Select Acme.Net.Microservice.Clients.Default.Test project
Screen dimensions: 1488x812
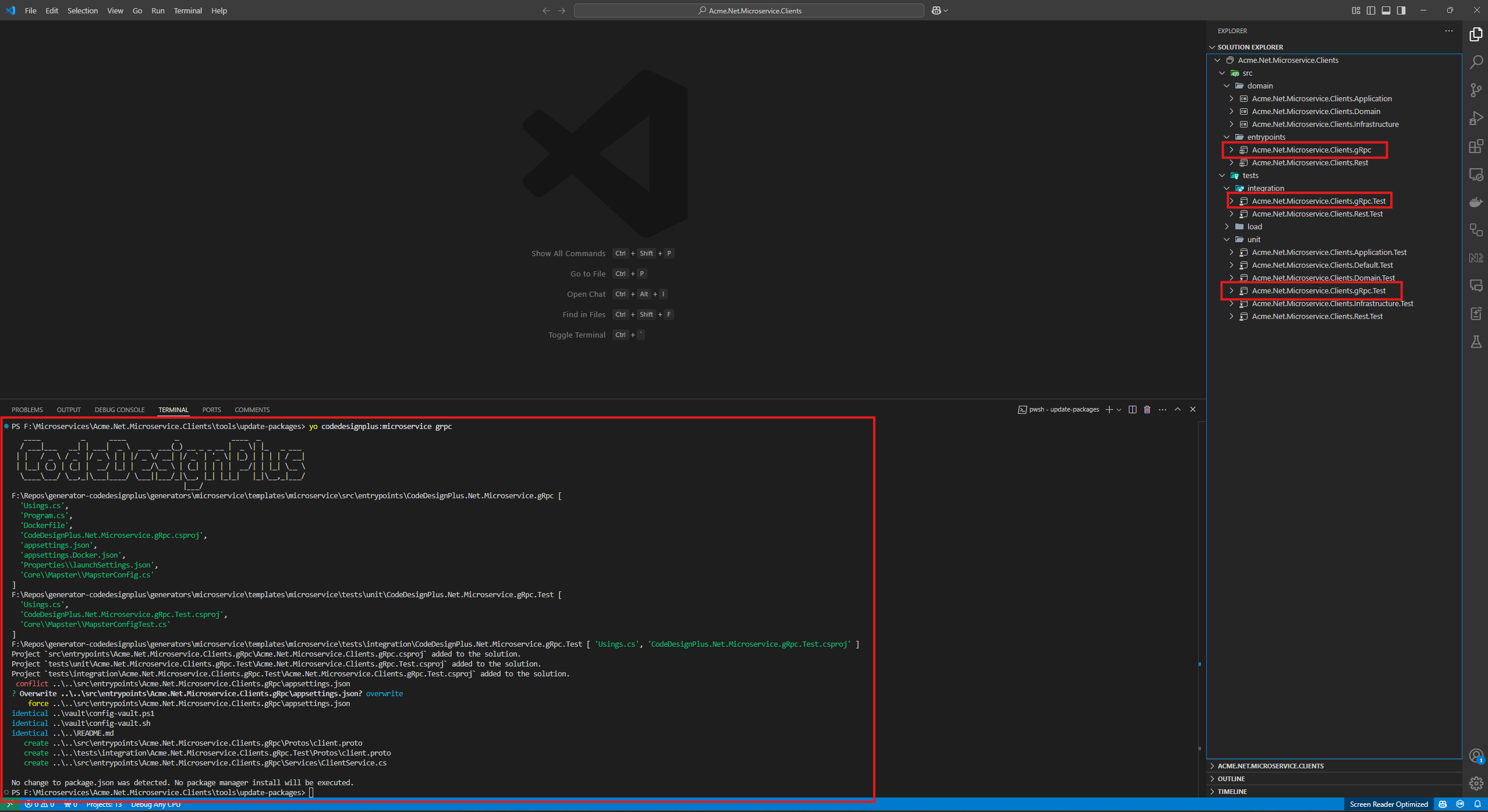[1322, 265]
